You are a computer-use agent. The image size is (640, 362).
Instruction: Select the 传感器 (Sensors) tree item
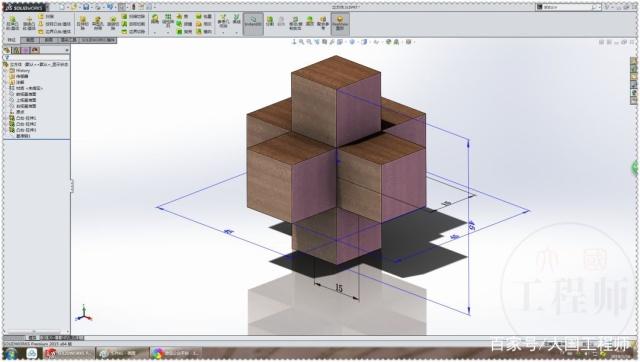click(19, 76)
